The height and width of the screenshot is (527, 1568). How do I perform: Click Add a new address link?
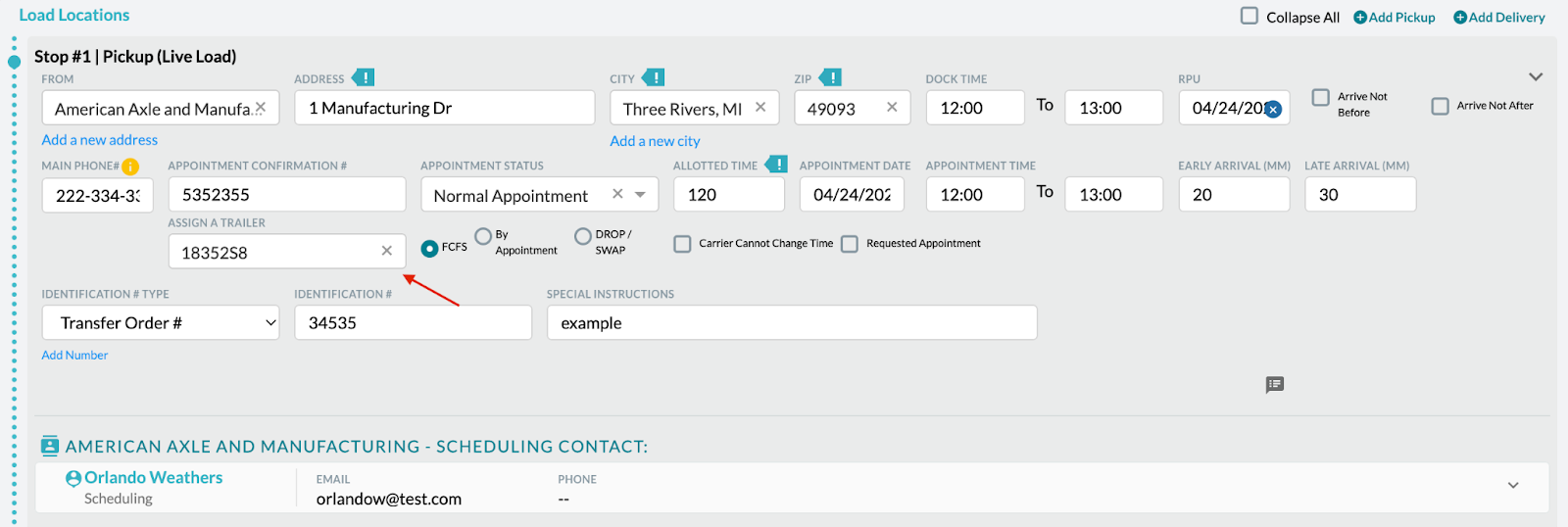(99, 140)
